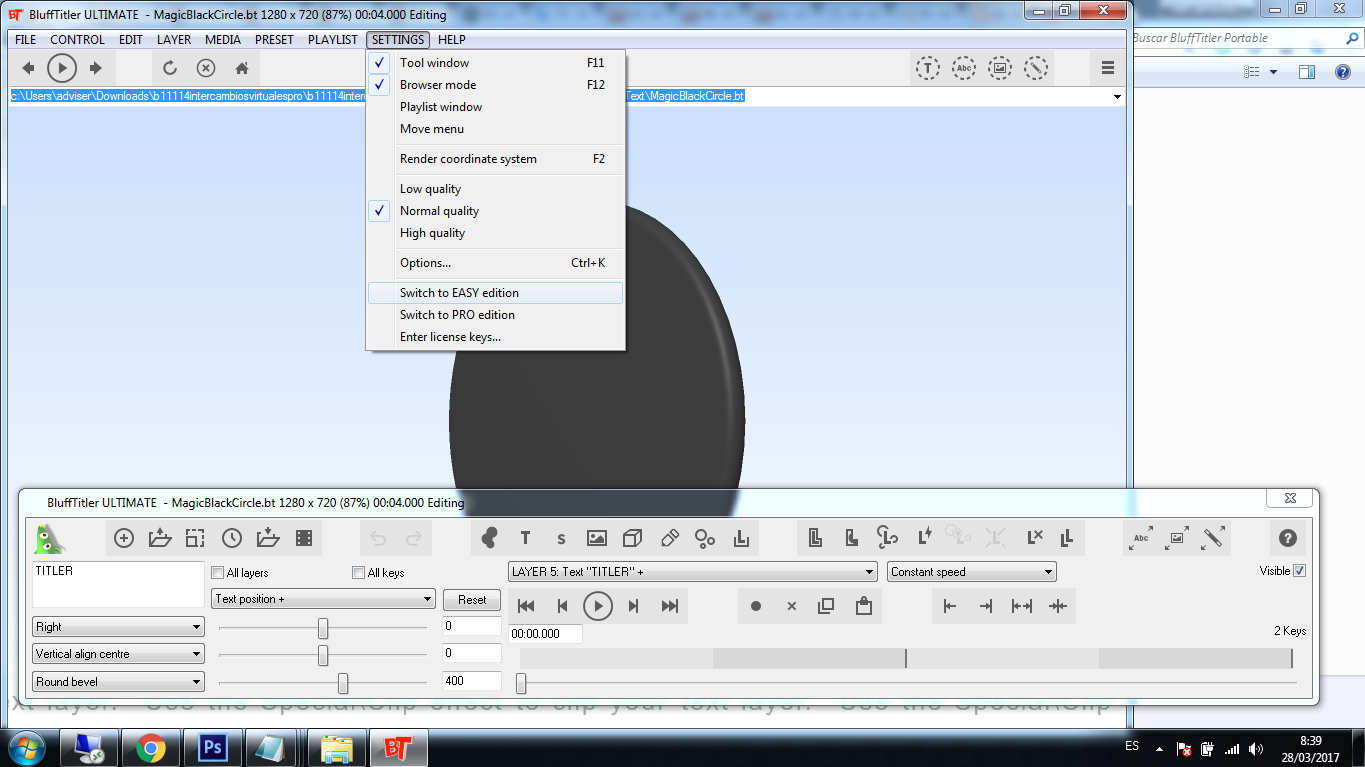
Task: Open the LAYER menu
Action: [x=174, y=40]
